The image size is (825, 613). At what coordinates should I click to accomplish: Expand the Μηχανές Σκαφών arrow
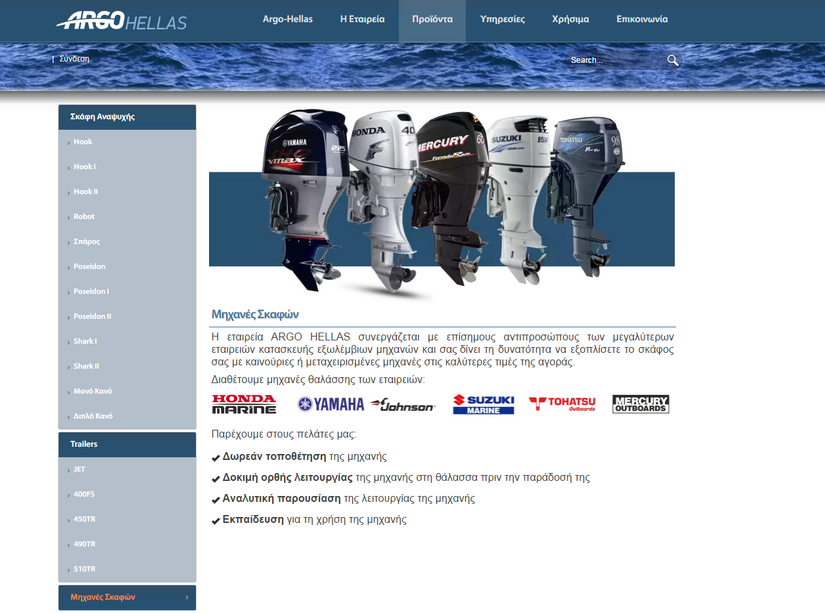tap(187, 597)
